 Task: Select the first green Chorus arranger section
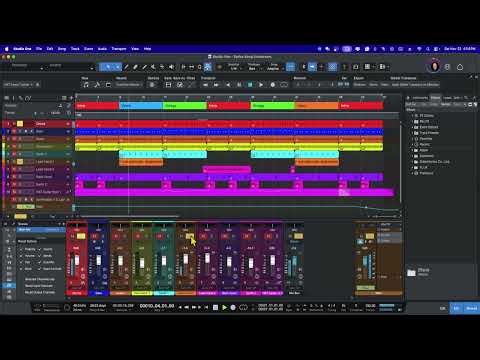185,106
